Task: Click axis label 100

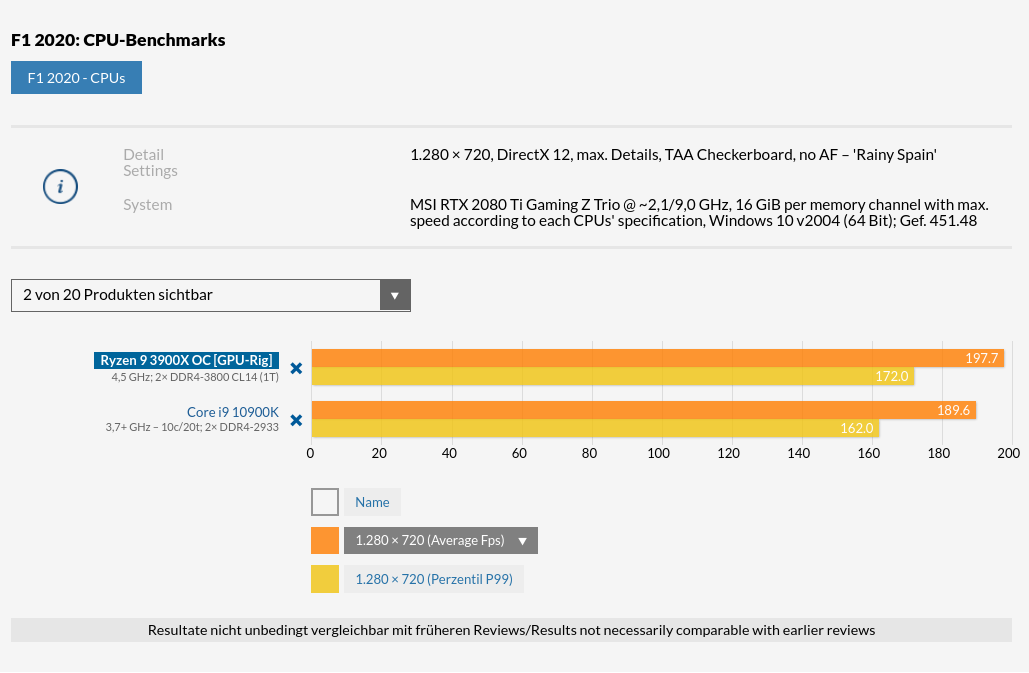Action: [x=658, y=453]
